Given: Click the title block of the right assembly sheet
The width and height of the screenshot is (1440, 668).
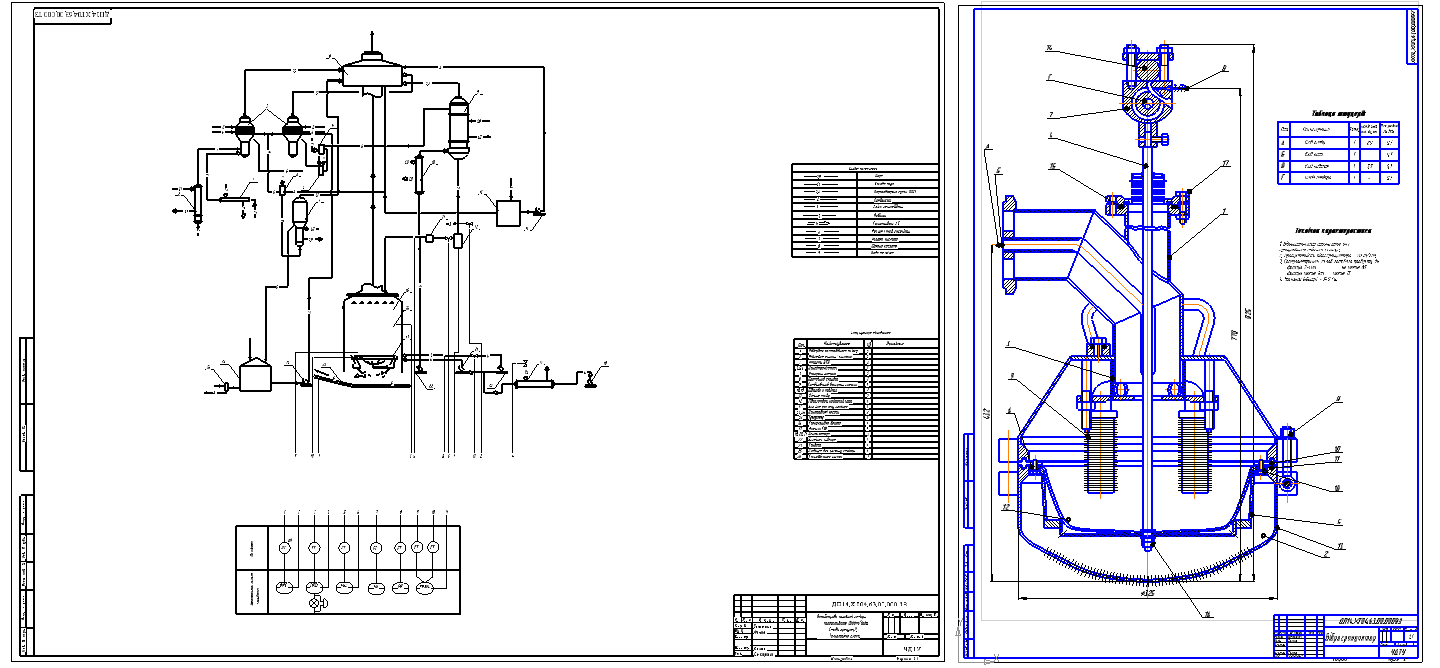Looking at the screenshot, I should pos(1345,636).
